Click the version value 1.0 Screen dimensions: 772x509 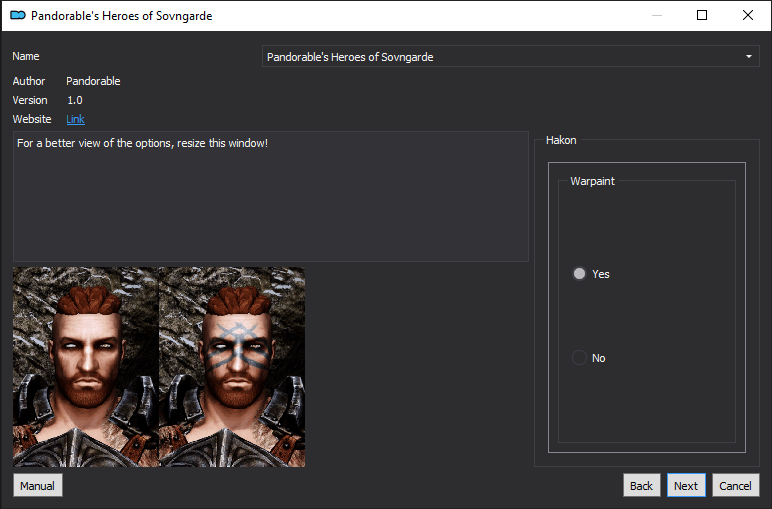[x=75, y=100]
